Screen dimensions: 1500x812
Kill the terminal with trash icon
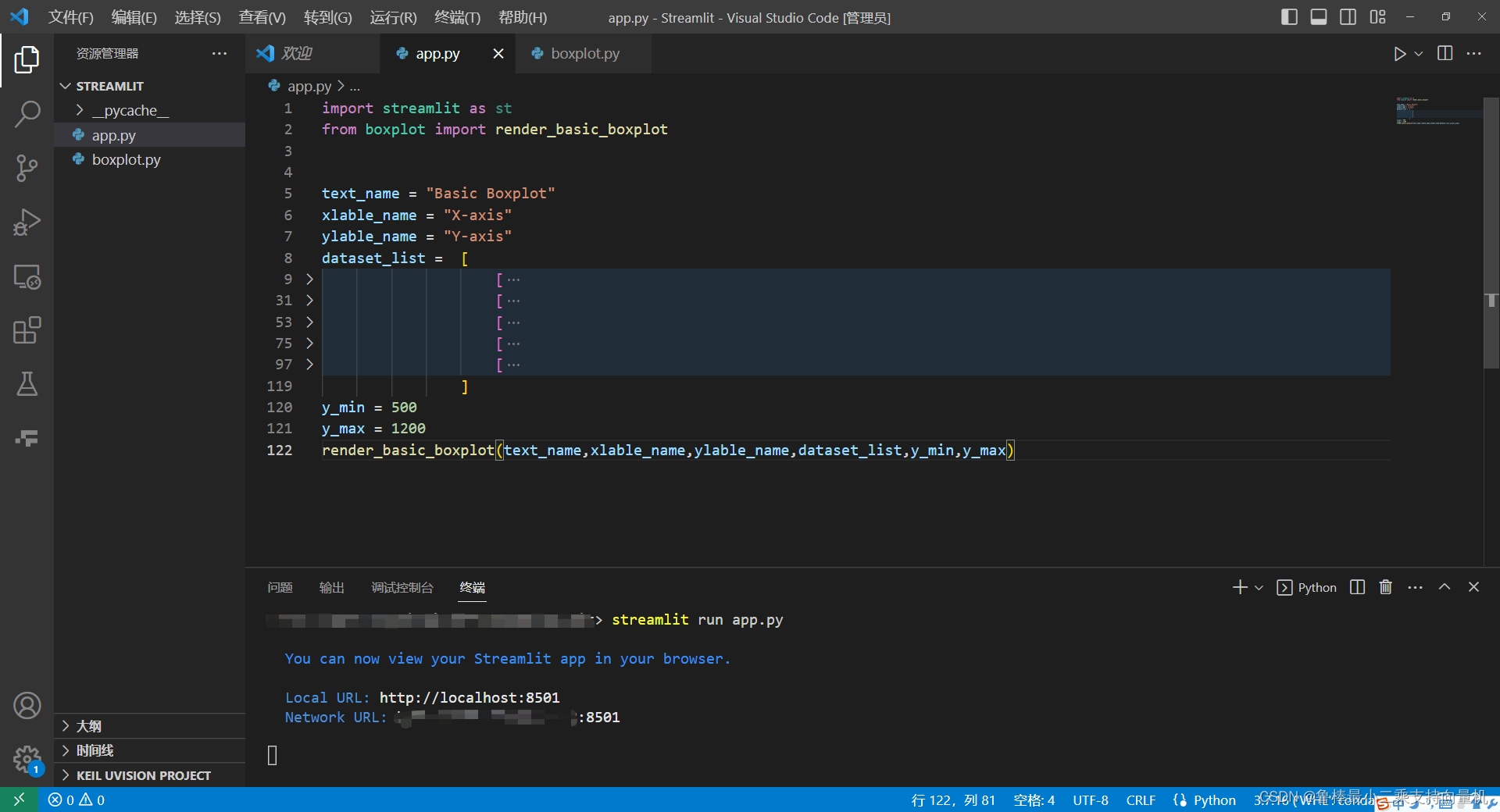click(x=1386, y=587)
